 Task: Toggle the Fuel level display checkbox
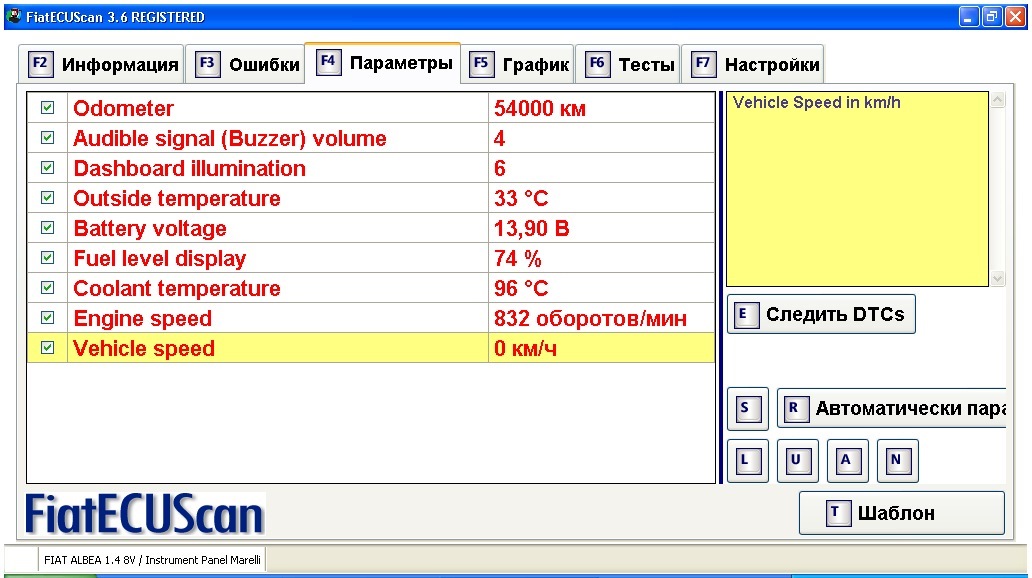pyautogui.click(x=47, y=257)
